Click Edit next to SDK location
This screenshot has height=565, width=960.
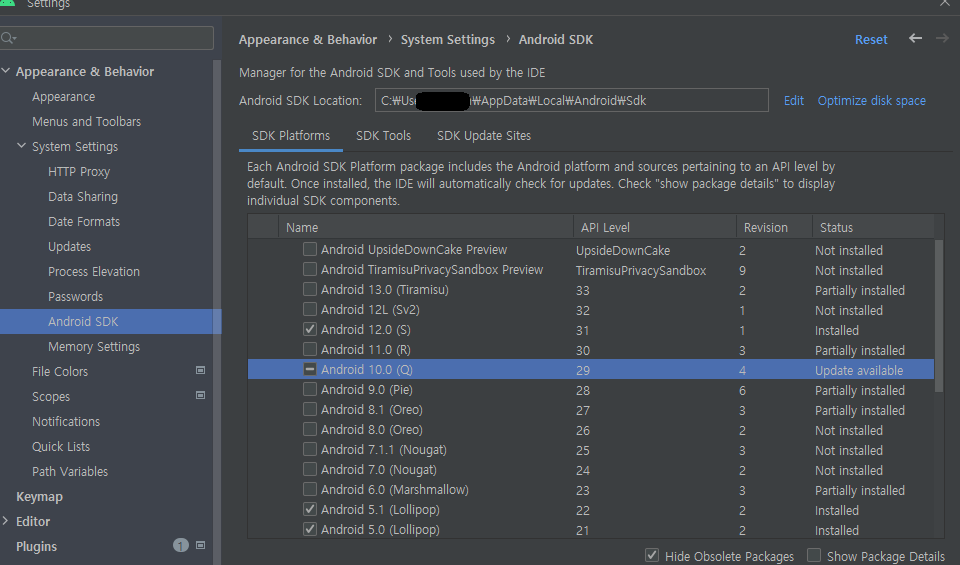click(x=793, y=100)
